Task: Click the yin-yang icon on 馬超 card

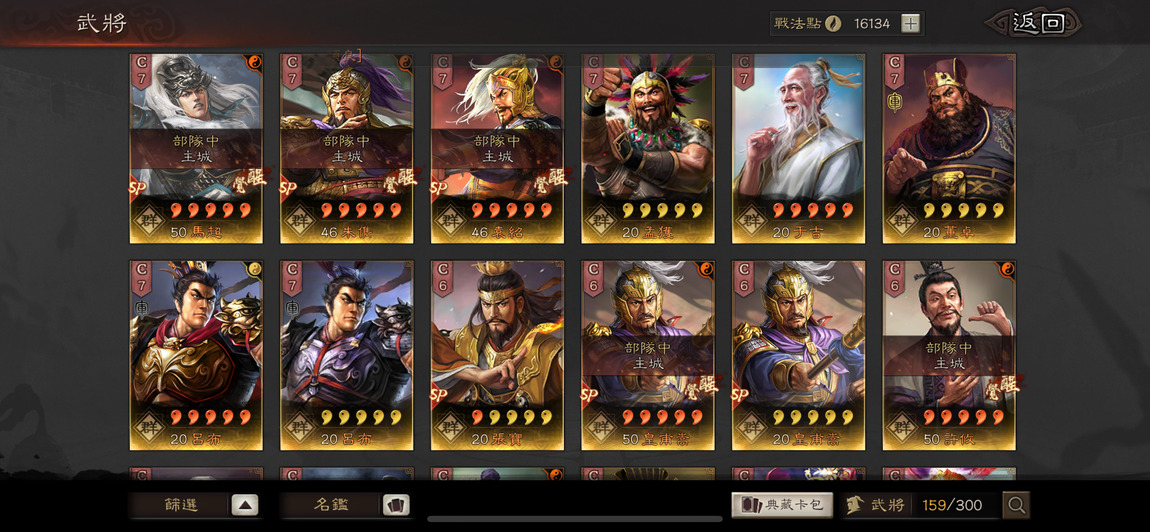Action: tap(254, 62)
